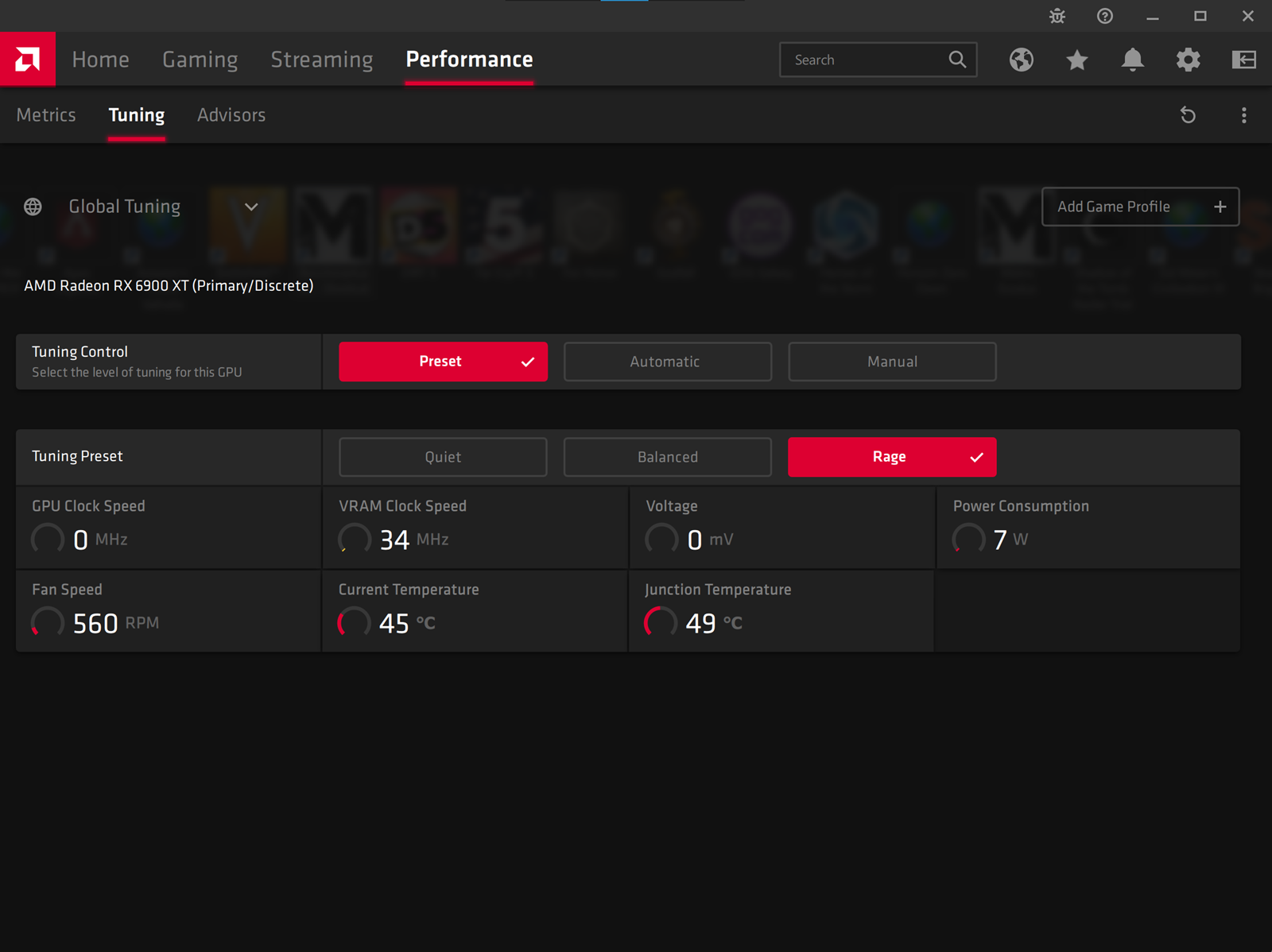1272x952 pixels.
Task: Choose the Quiet tuning preset
Action: tap(443, 457)
